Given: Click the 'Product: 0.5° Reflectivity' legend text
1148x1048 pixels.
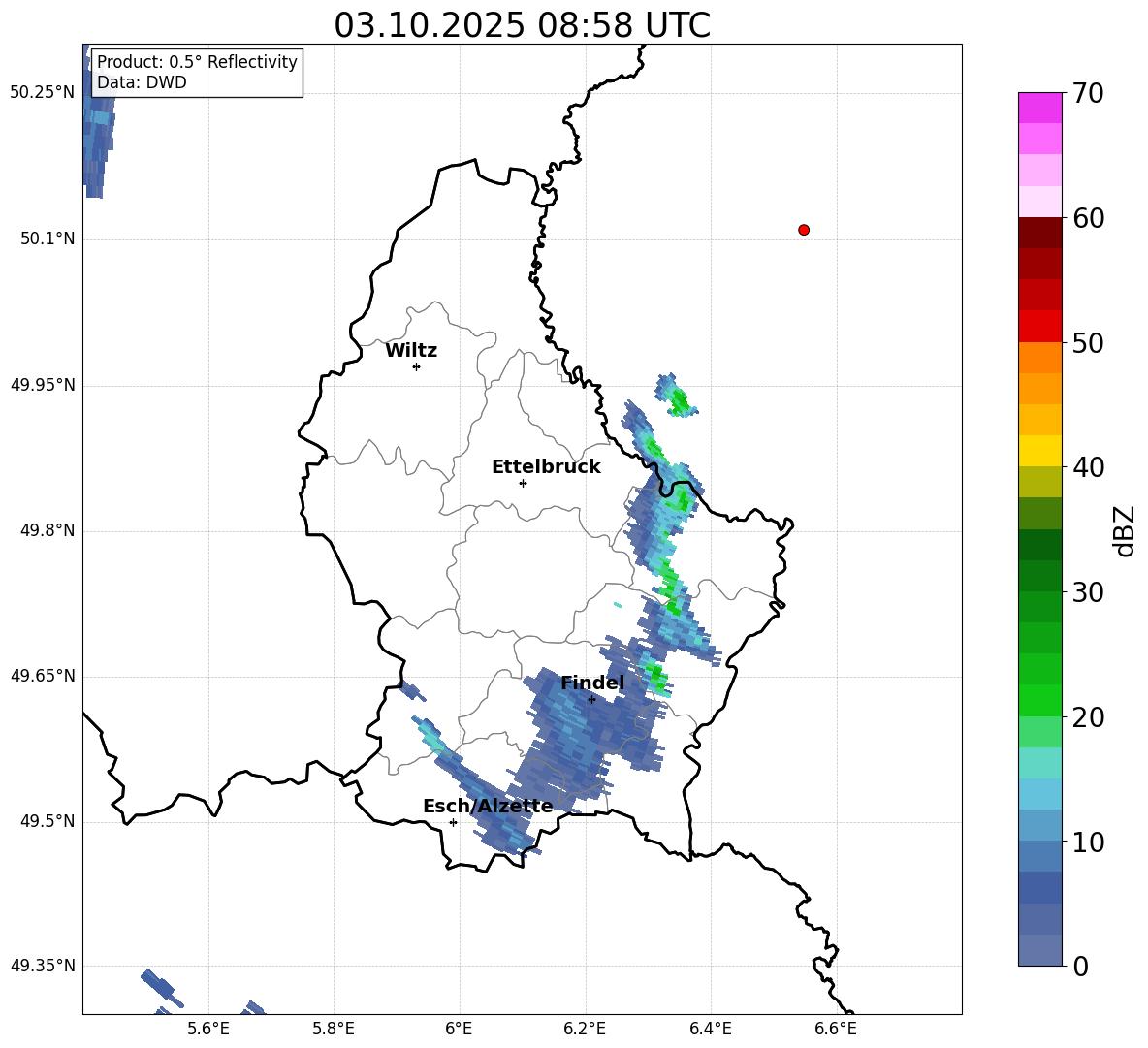Looking at the screenshot, I should 197,61.
